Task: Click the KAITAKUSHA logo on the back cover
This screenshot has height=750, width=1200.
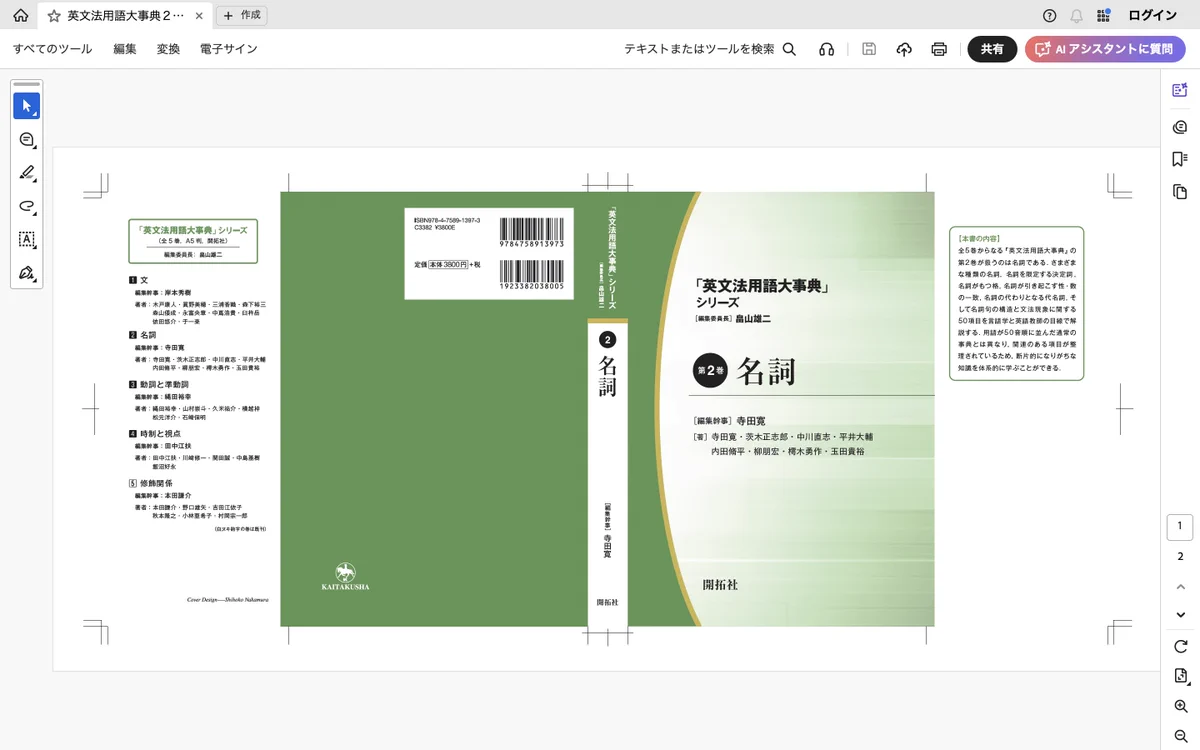Action: pyautogui.click(x=345, y=577)
